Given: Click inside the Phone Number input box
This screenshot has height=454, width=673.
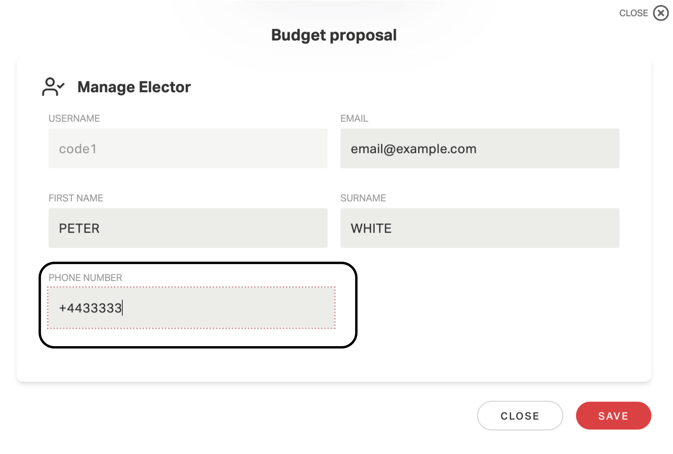Looking at the screenshot, I should (191, 308).
